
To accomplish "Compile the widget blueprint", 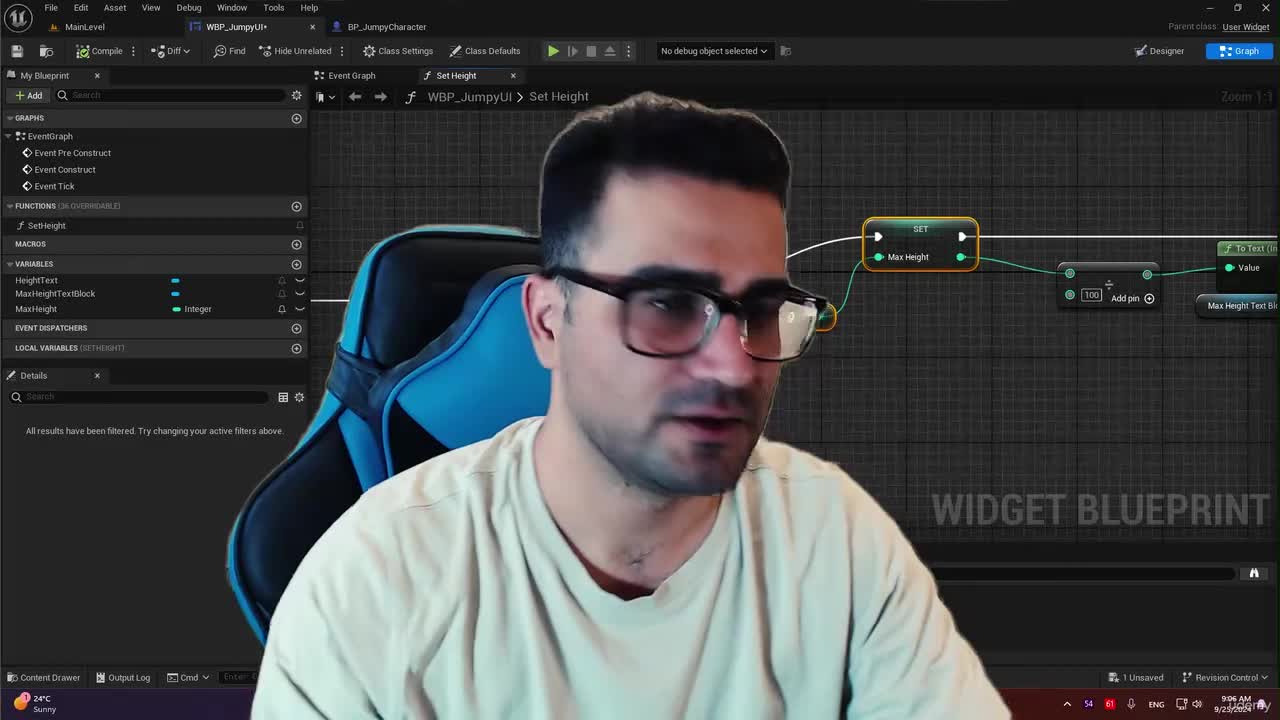I will tap(99, 51).
